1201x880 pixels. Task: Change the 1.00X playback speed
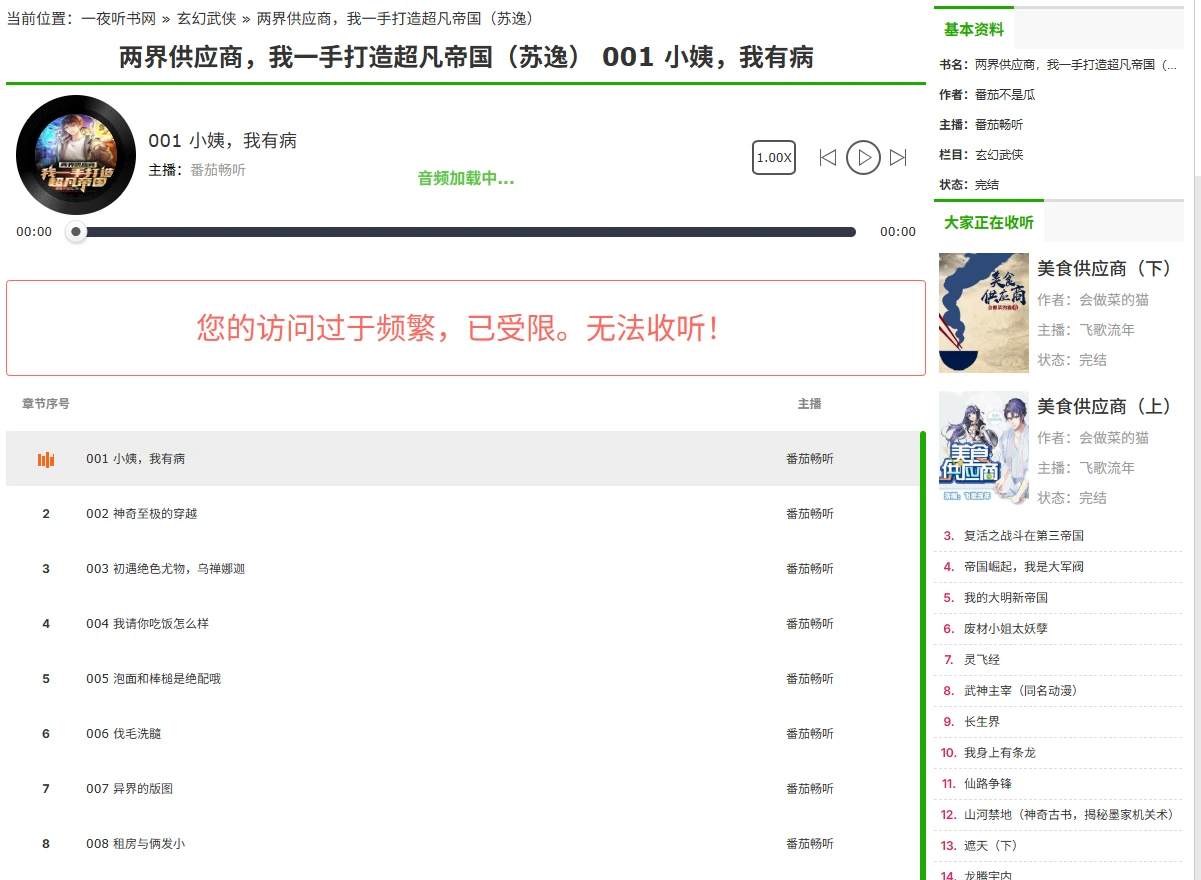[x=774, y=158]
